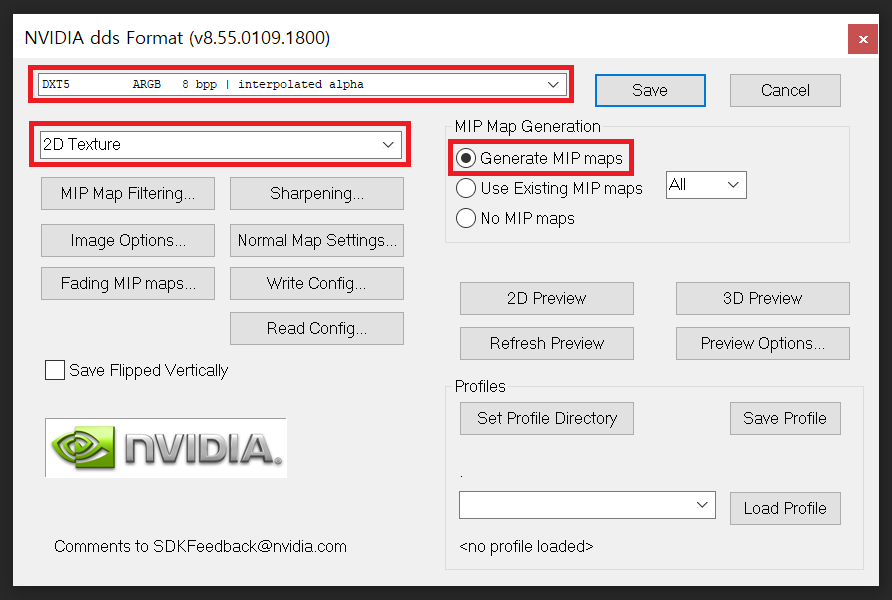Click the Cancel button
This screenshot has width=892, height=600.
coord(785,90)
